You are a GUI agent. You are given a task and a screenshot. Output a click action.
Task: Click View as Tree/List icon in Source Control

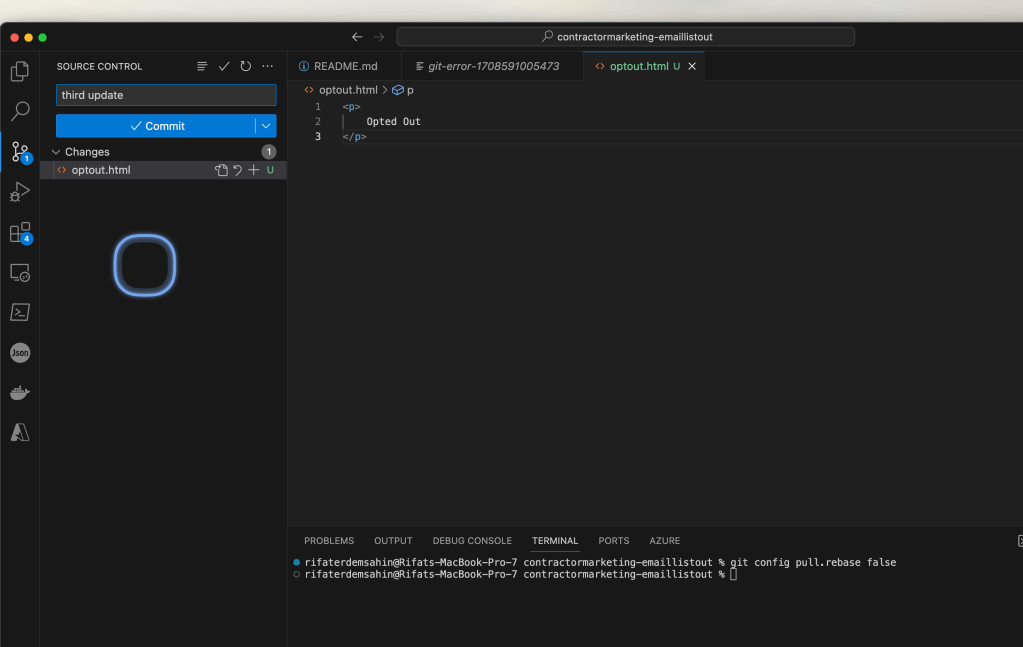pos(202,66)
